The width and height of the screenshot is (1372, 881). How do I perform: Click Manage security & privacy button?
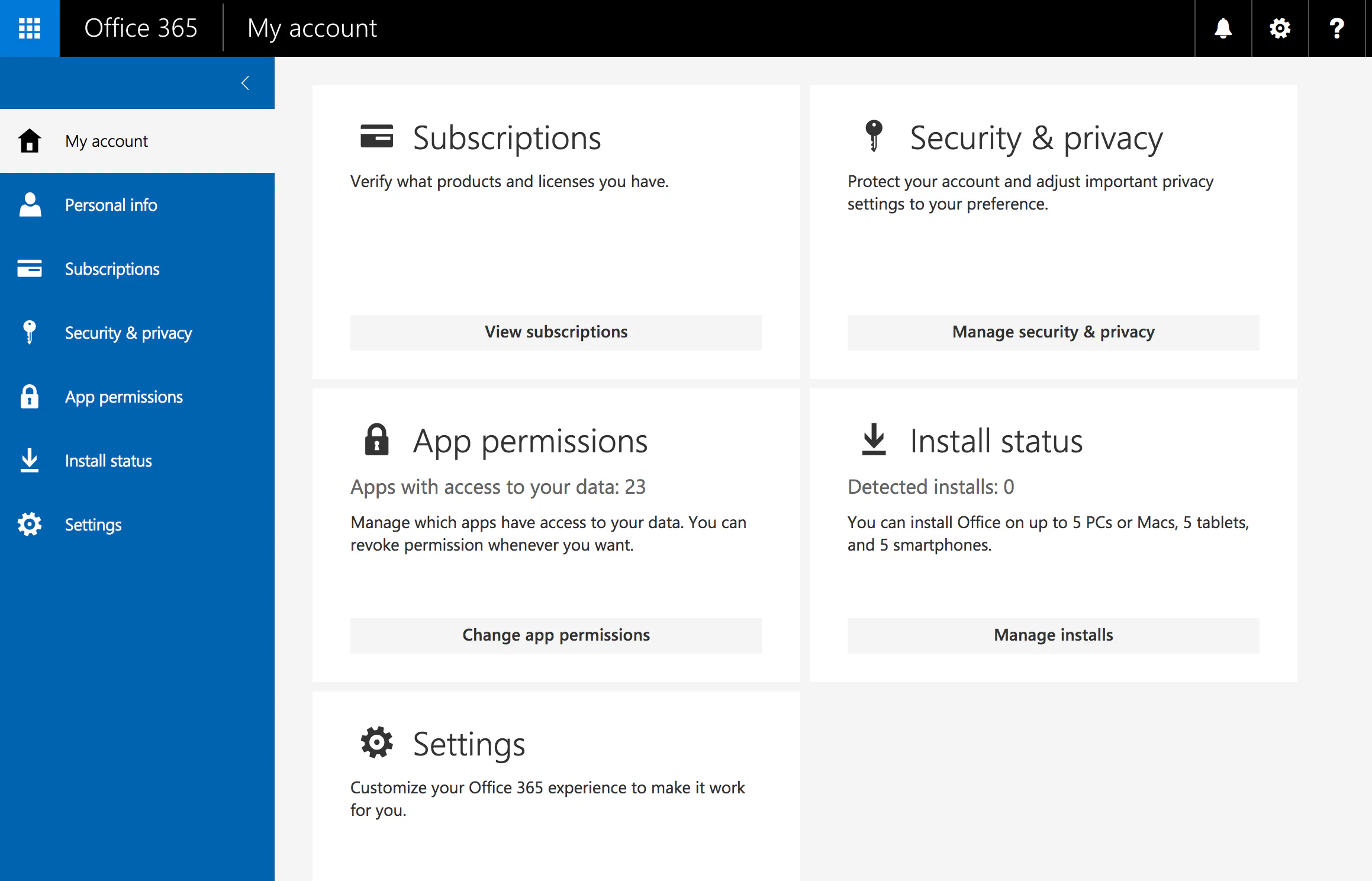(x=1053, y=332)
